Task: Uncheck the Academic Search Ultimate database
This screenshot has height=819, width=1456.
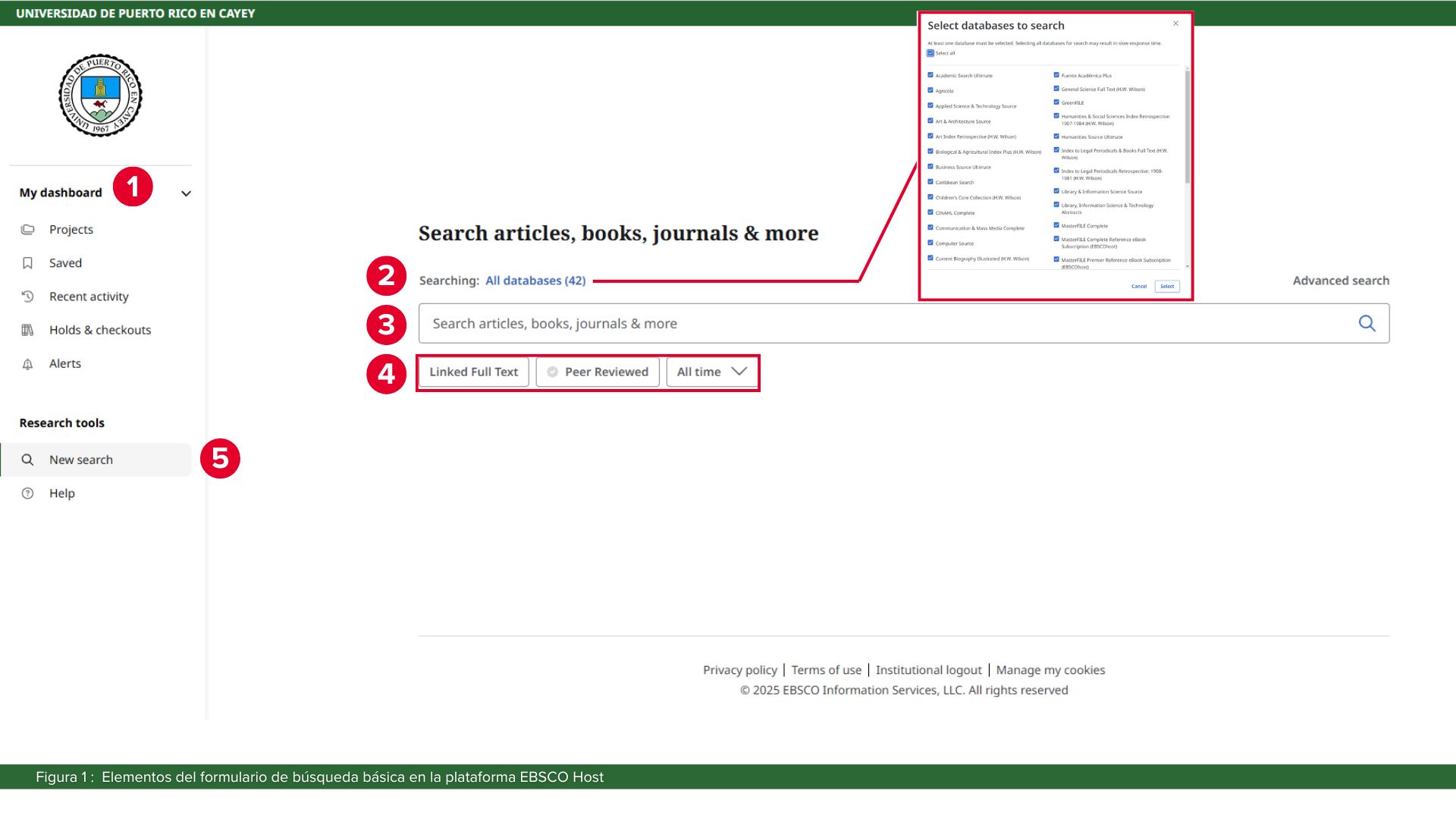Action: 930,75
